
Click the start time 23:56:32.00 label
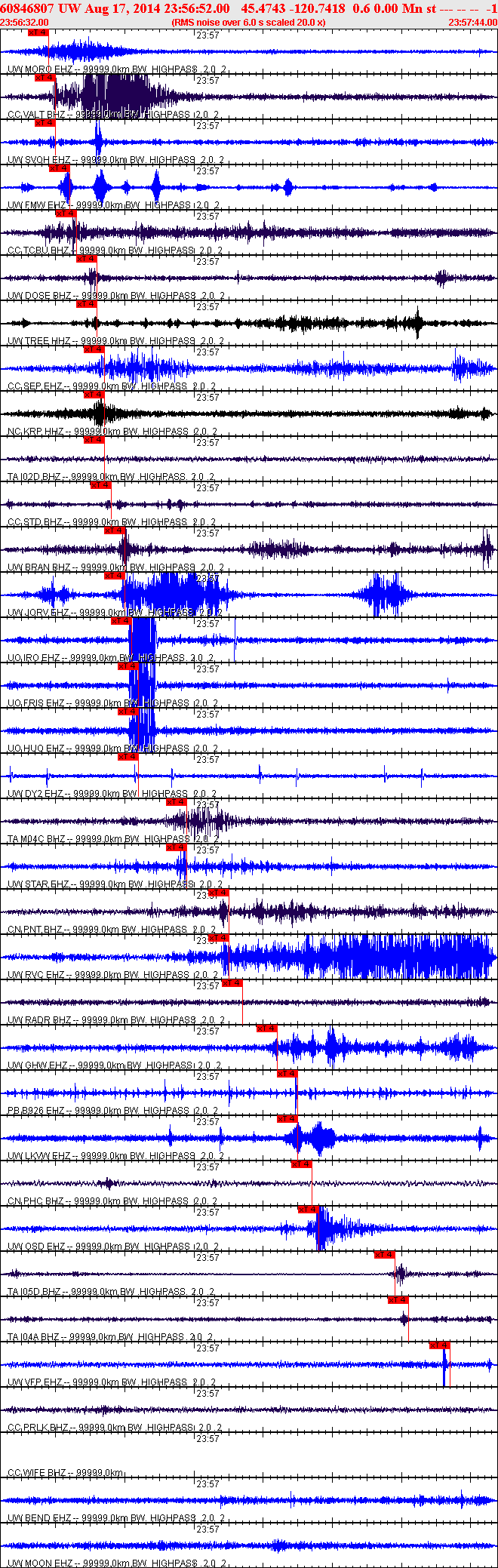point(25,23)
